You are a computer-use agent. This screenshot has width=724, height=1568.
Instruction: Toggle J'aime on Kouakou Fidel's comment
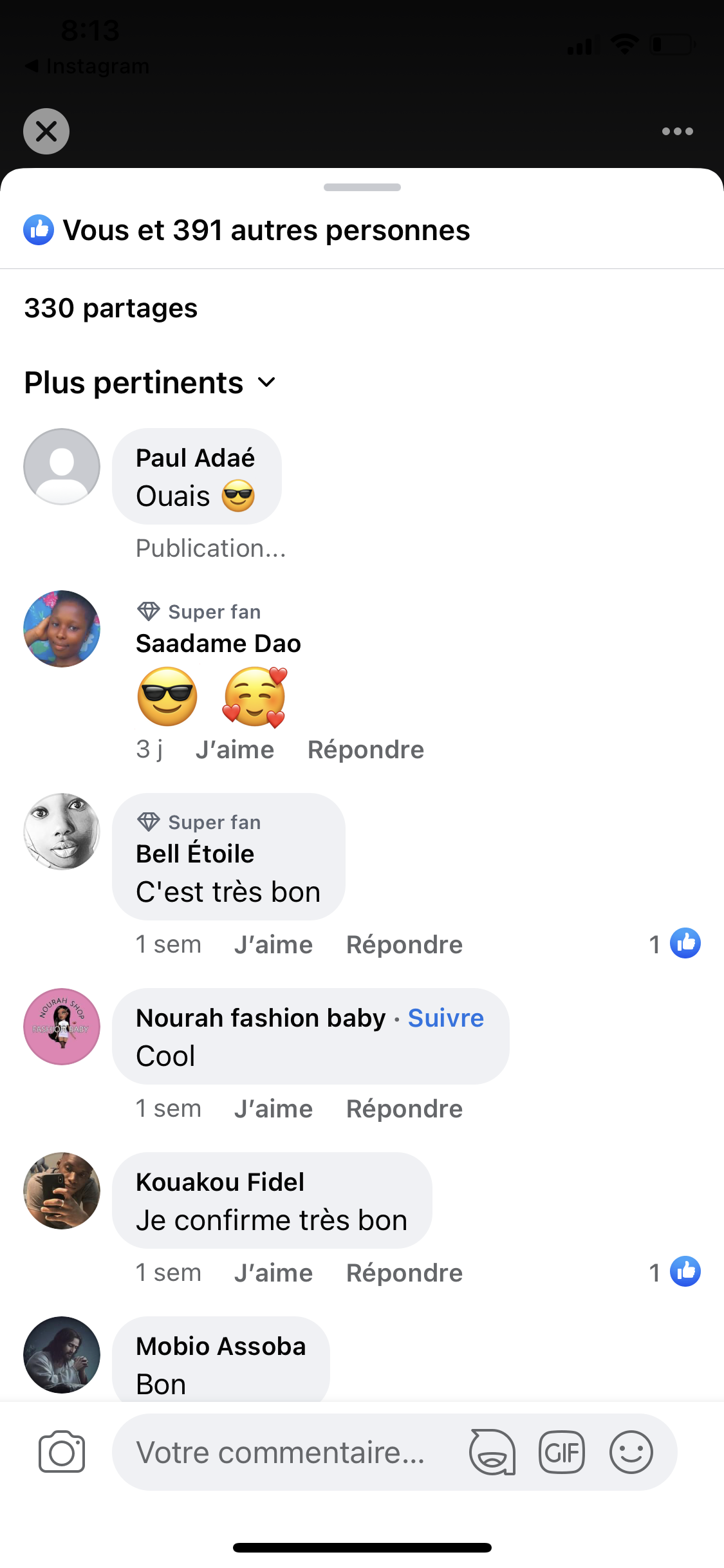point(274,1273)
